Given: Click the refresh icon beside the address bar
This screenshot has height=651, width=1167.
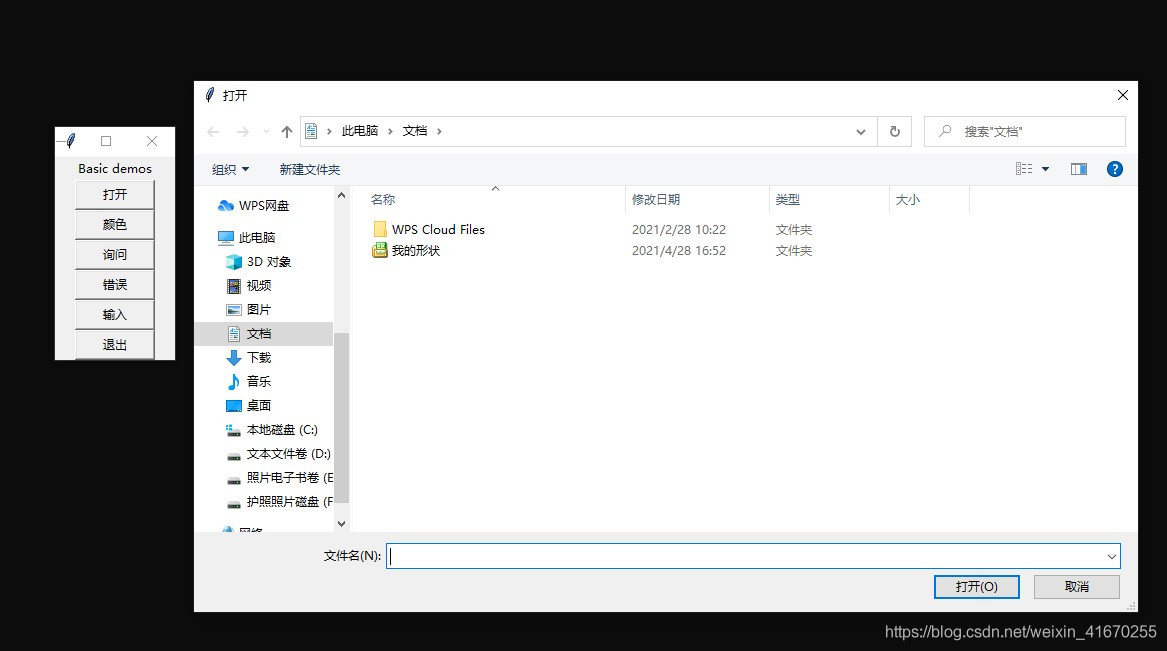Looking at the screenshot, I should (x=894, y=131).
